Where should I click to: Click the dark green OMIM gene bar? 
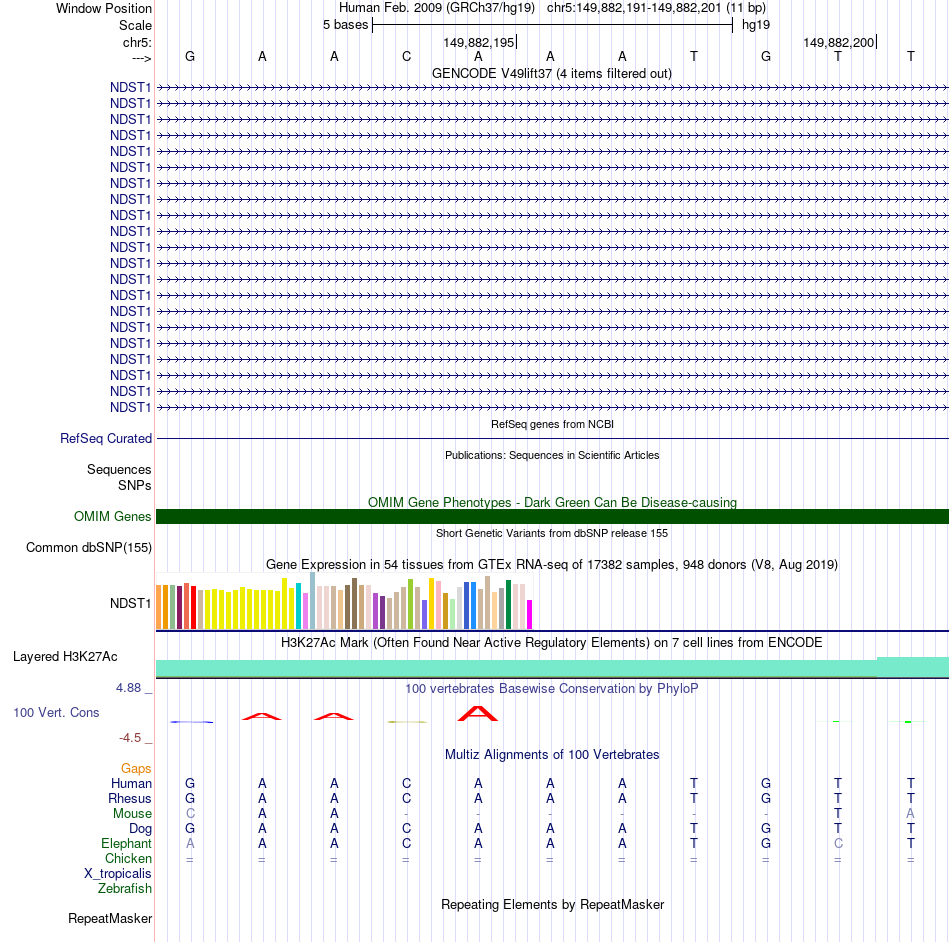click(x=552, y=516)
